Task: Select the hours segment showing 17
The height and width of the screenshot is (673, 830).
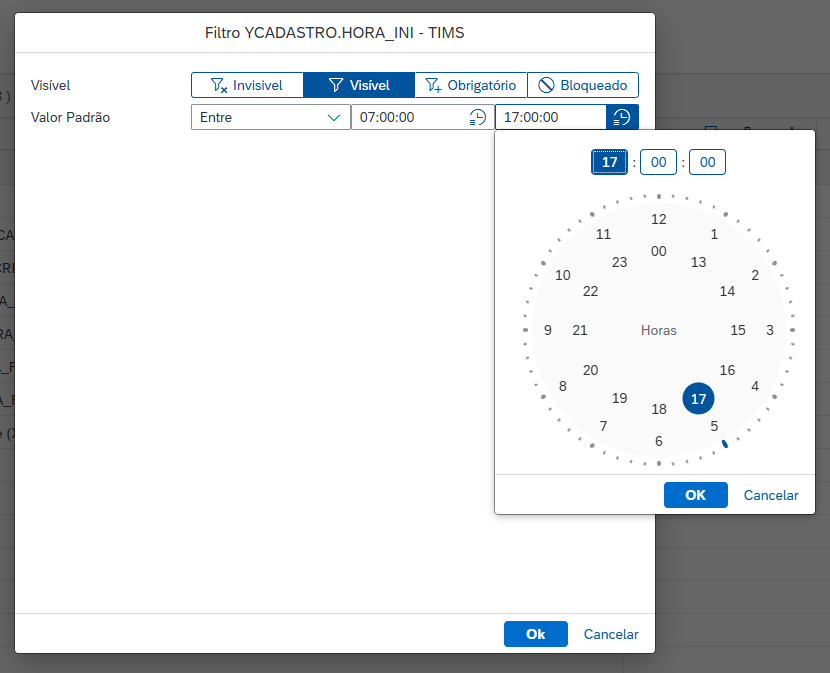Action: (609, 162)
